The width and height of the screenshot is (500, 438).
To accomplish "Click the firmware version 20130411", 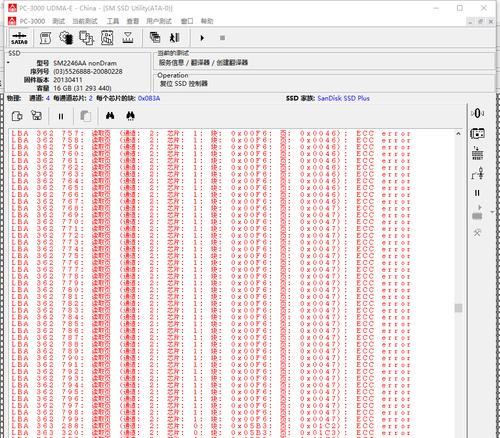I will [x=68, y=80].
